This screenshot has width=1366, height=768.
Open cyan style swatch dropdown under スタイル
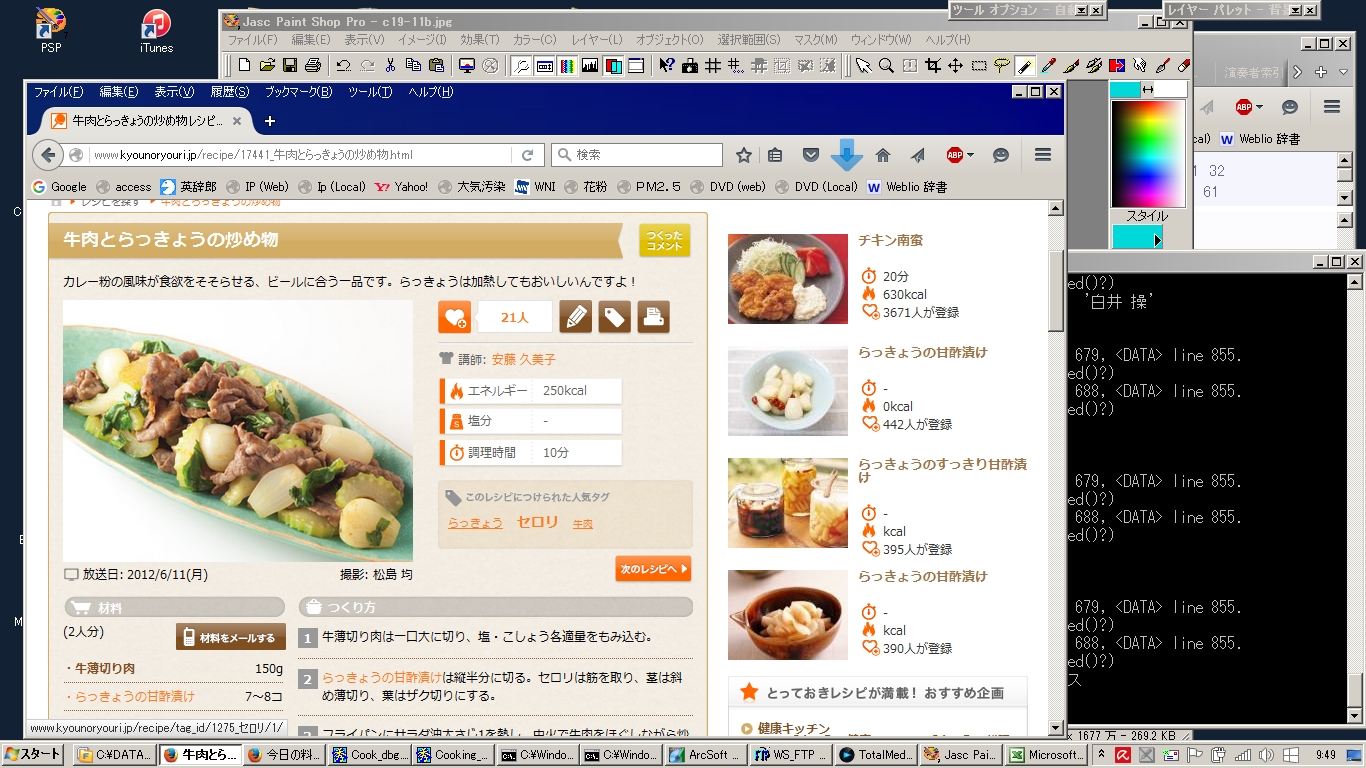click(x=1158, y=240)
